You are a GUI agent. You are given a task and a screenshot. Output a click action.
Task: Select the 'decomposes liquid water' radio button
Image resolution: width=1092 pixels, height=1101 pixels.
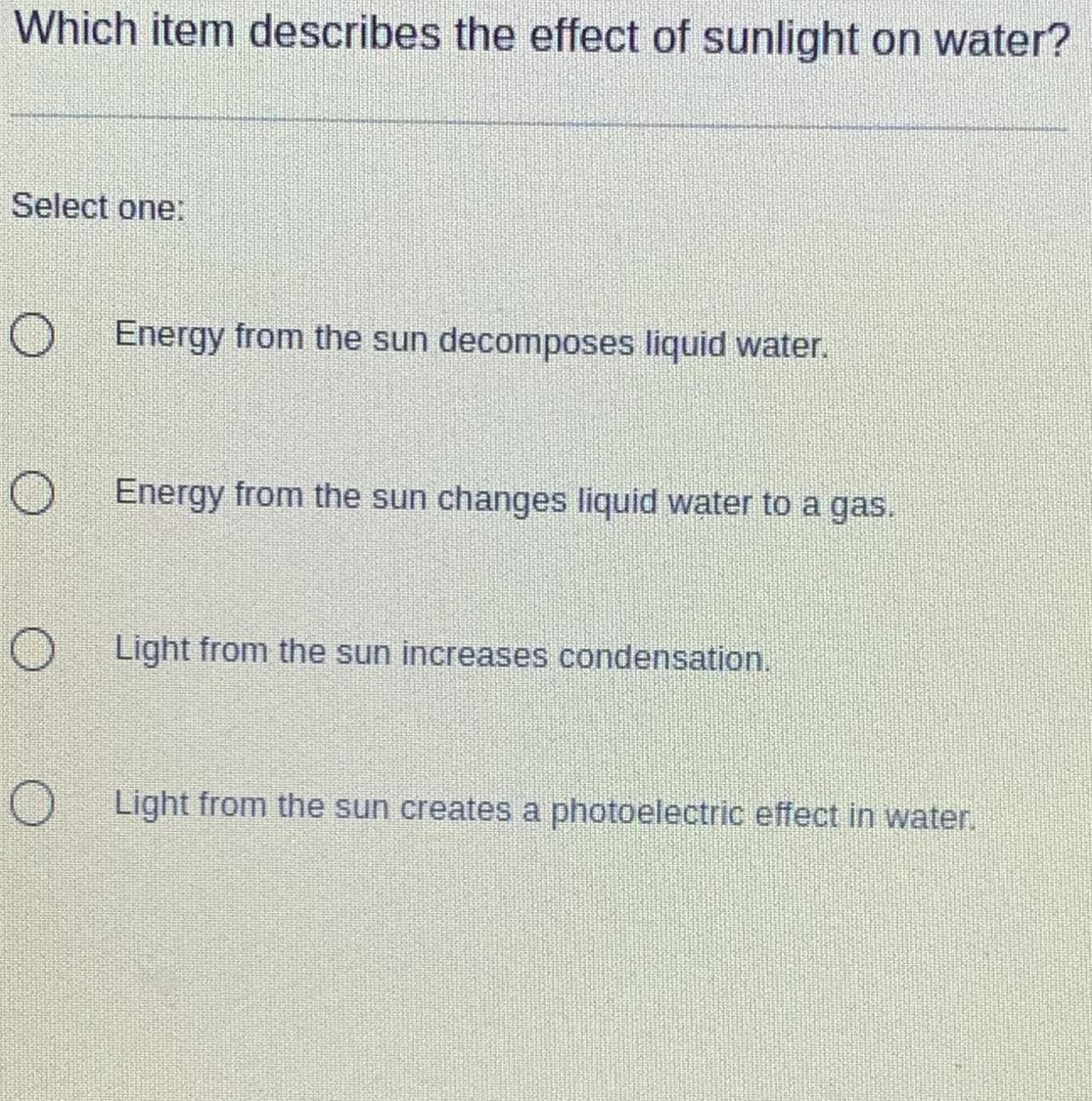32,336
